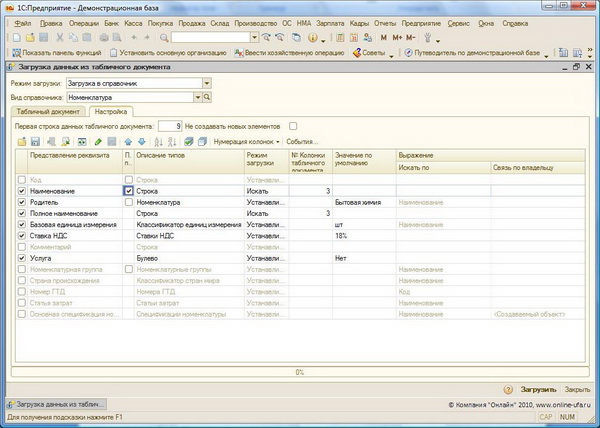600x428 pixels.
Task: Click the 0% progress bar
Action: tap(300, 372)
